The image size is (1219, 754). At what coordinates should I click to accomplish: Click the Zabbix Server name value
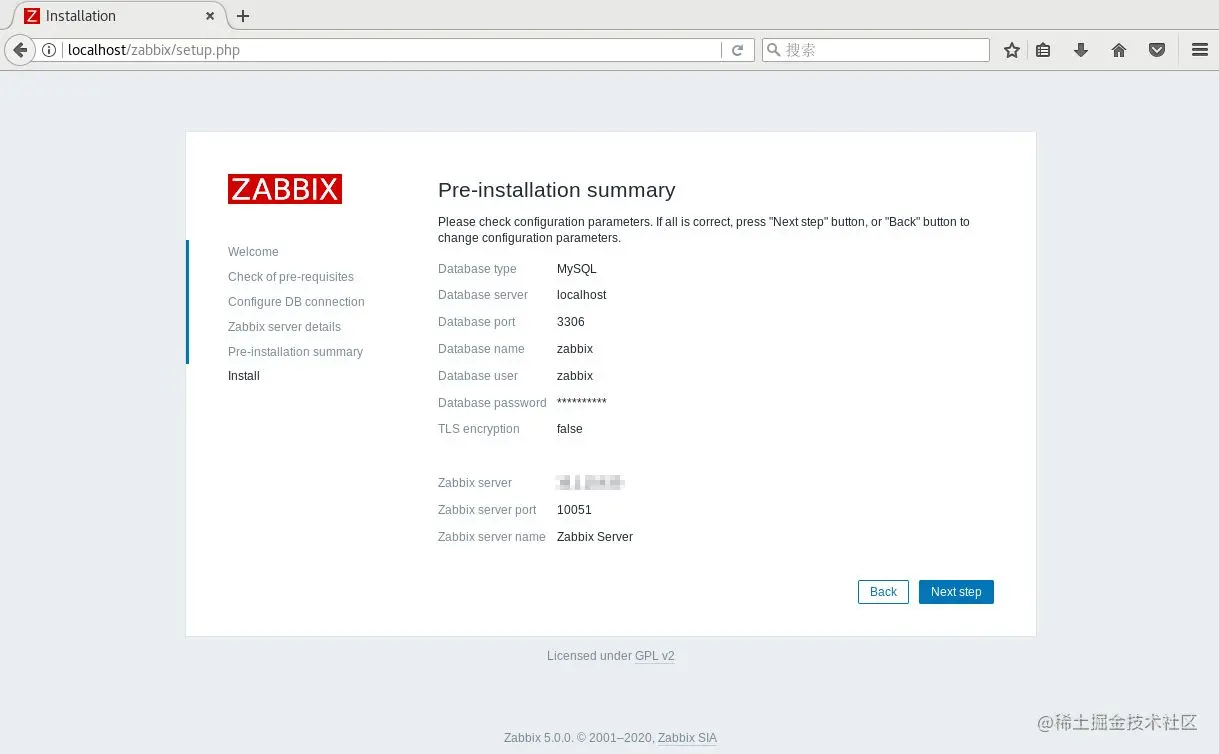(x=595, y=537)
